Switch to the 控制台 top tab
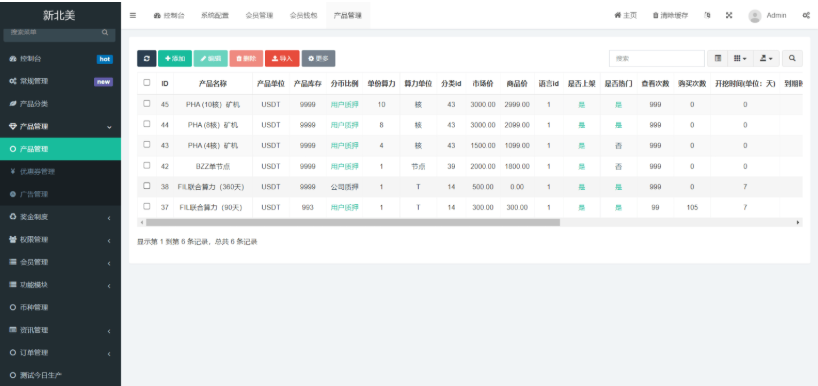818x386 pixels. pyautogui.click(x=169, y=16)
